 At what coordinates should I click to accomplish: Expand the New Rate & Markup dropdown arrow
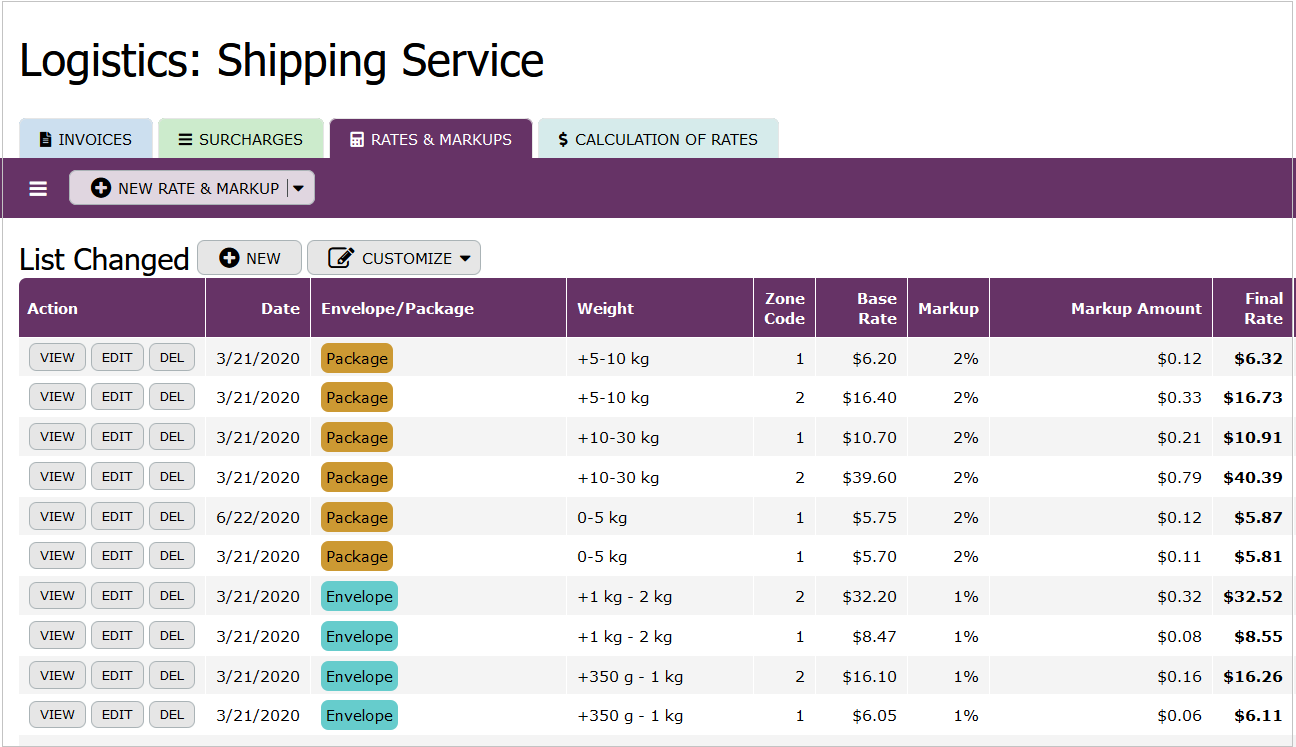299,188
